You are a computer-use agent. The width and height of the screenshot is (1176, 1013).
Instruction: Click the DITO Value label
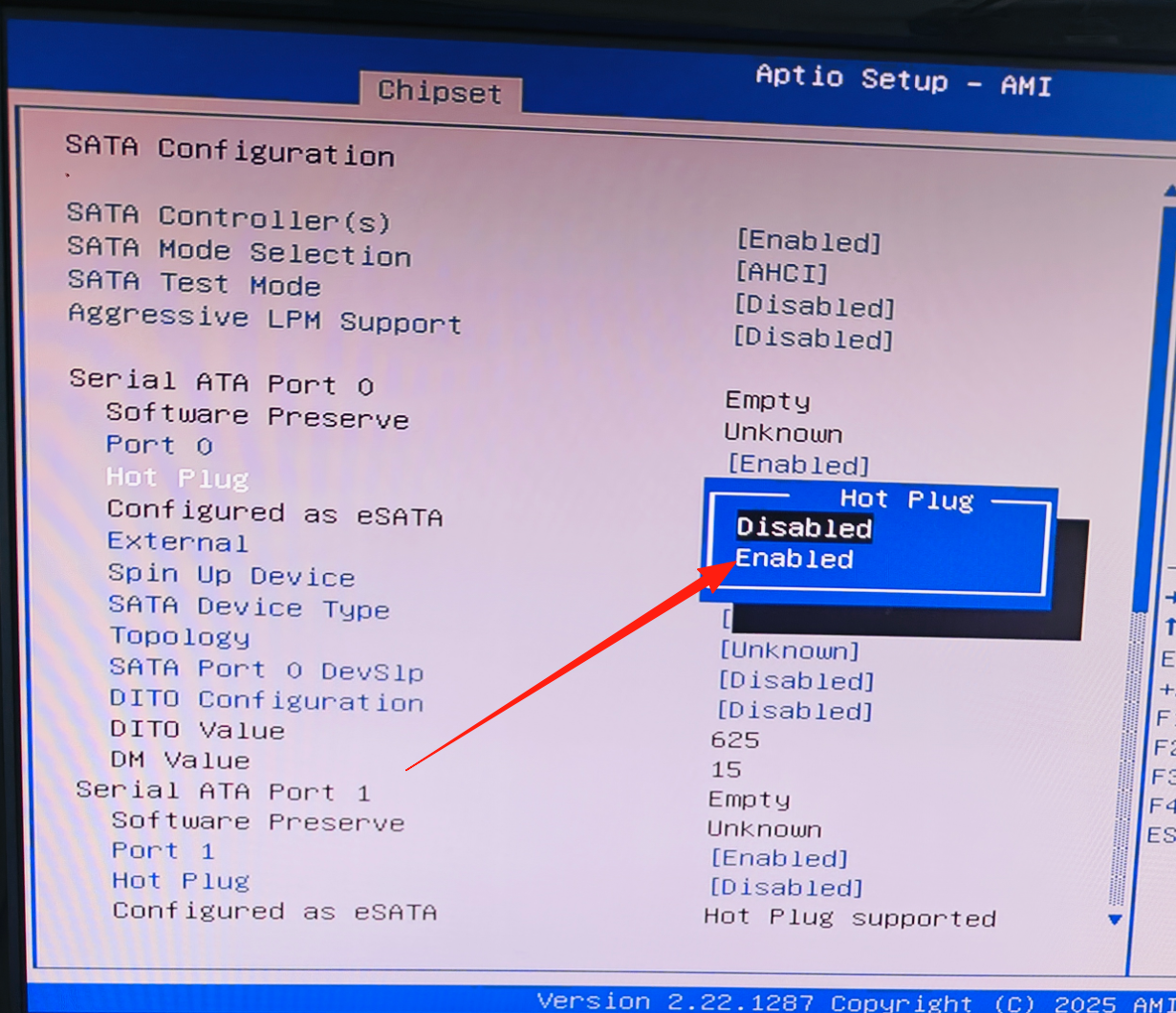point(198,730)
